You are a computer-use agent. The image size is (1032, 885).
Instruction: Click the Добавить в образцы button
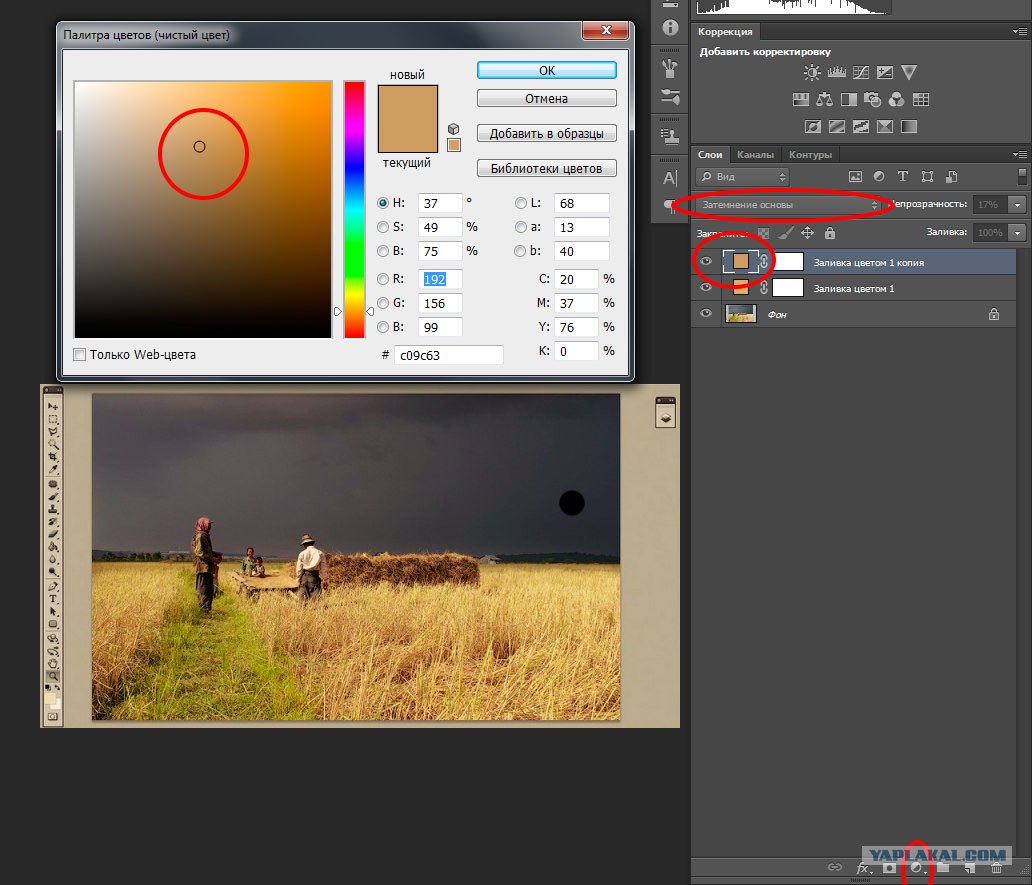click(546, 134)
